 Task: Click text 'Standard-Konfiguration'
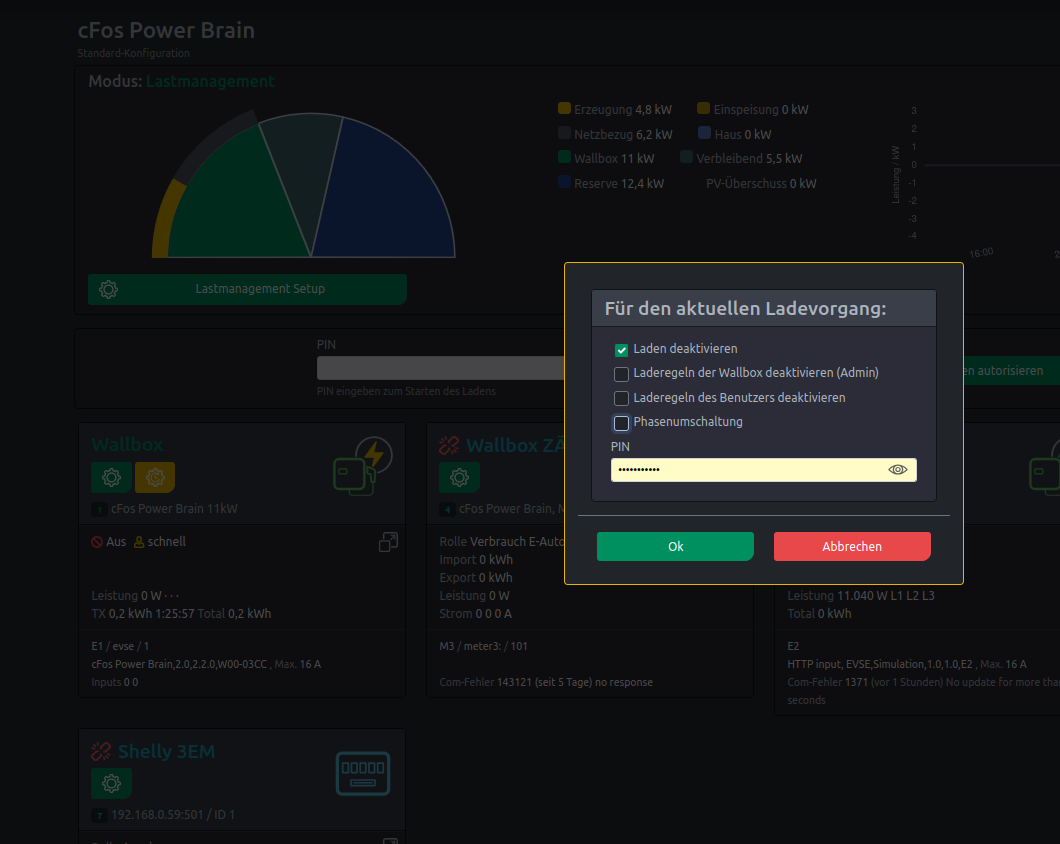click(x=133, y=53)
